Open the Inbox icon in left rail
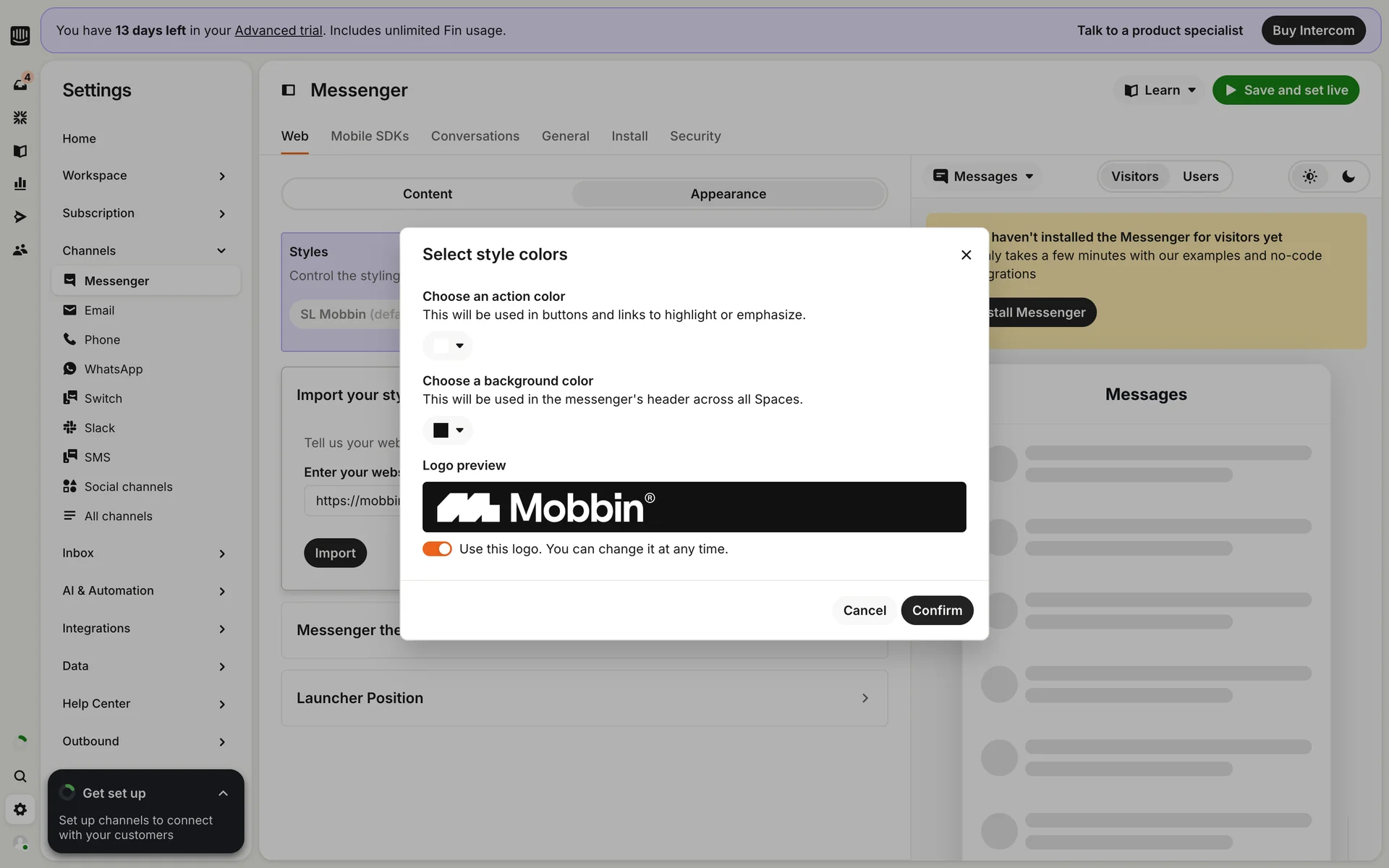Viewport: 1389px width, 868px height. tap(20, 84)
